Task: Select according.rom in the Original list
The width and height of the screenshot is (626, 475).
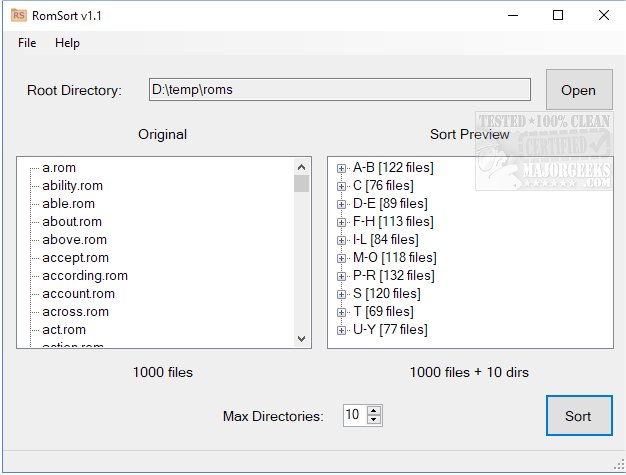Action: tap(85, 276)
